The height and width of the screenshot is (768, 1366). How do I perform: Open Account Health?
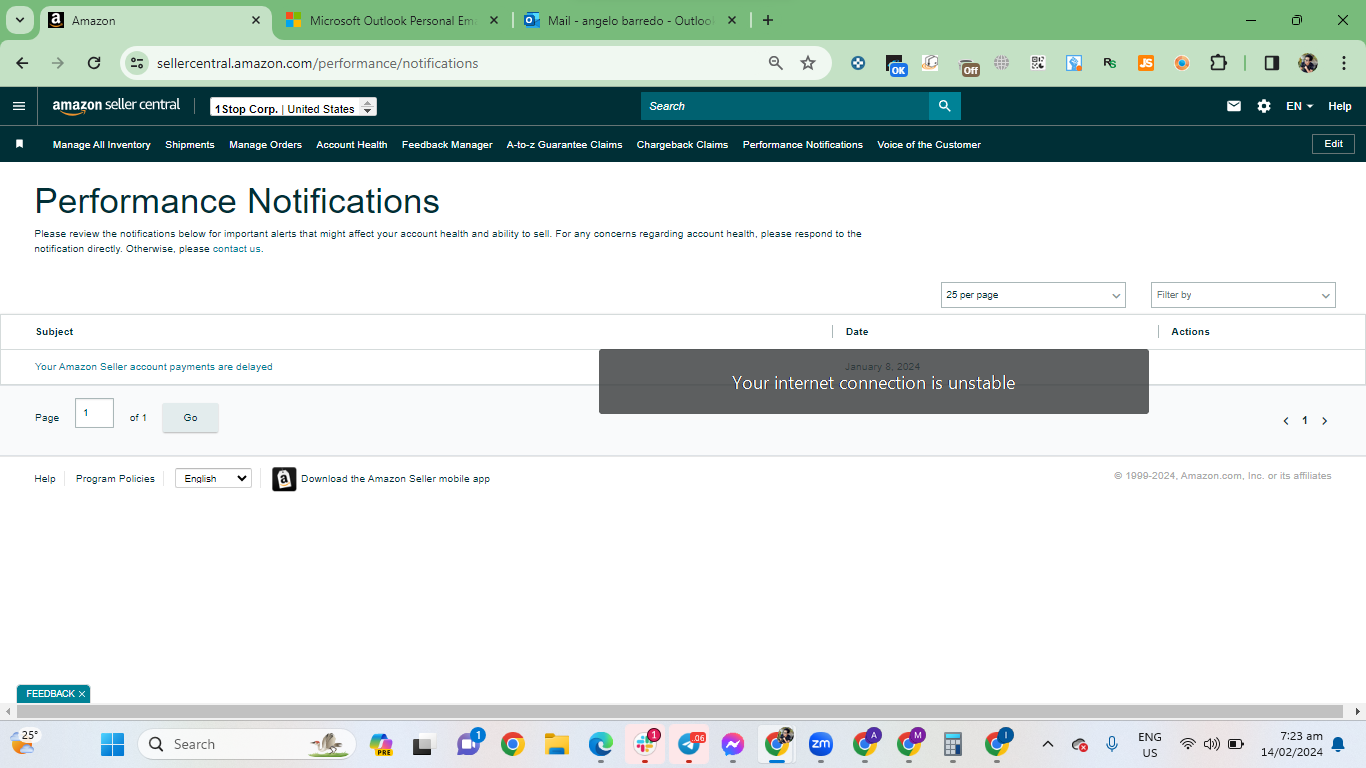[352, 145]
